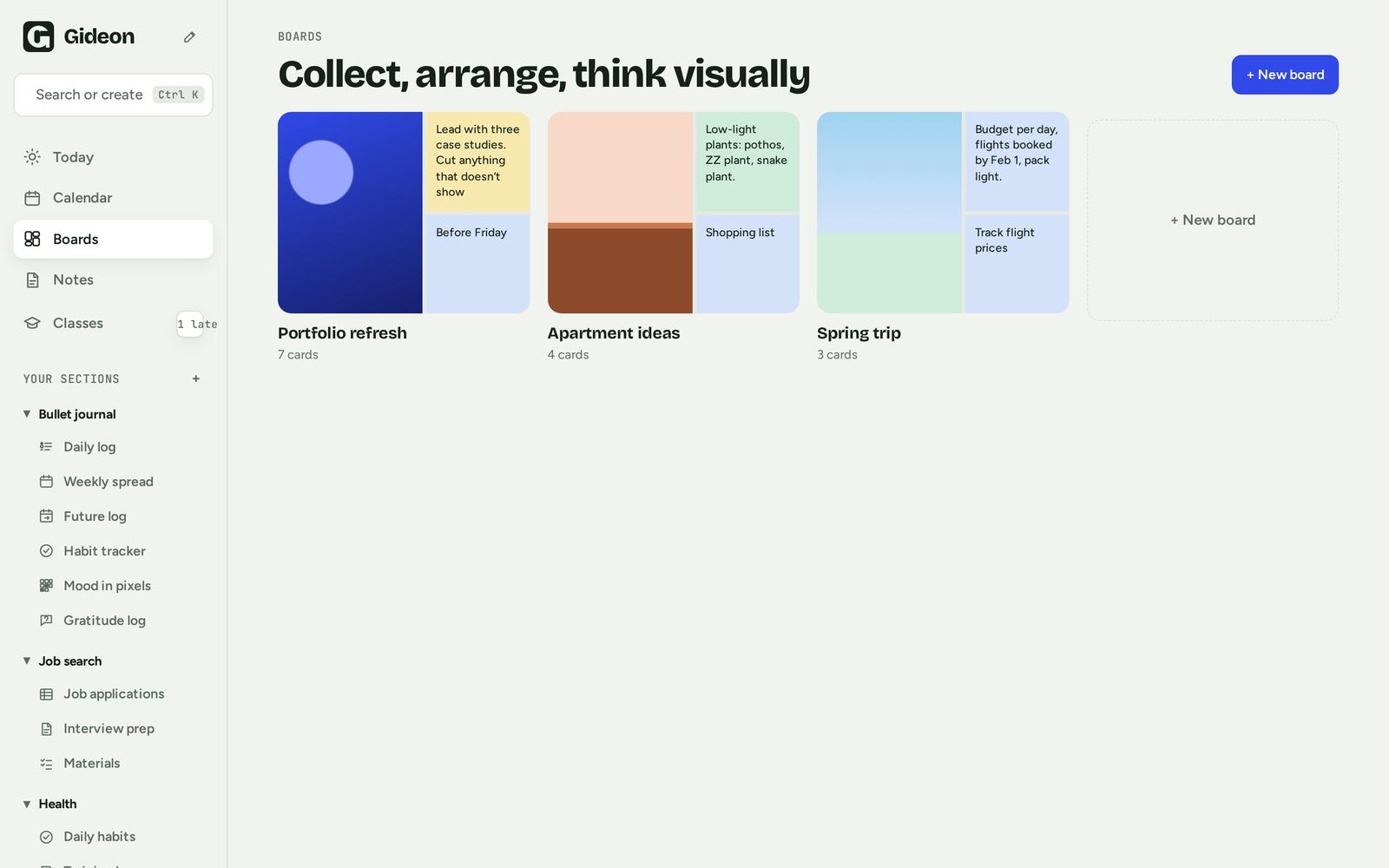Click the Daily log list icon
Image resolution: width=1389 pixels, height=868 pixels.
46,447
